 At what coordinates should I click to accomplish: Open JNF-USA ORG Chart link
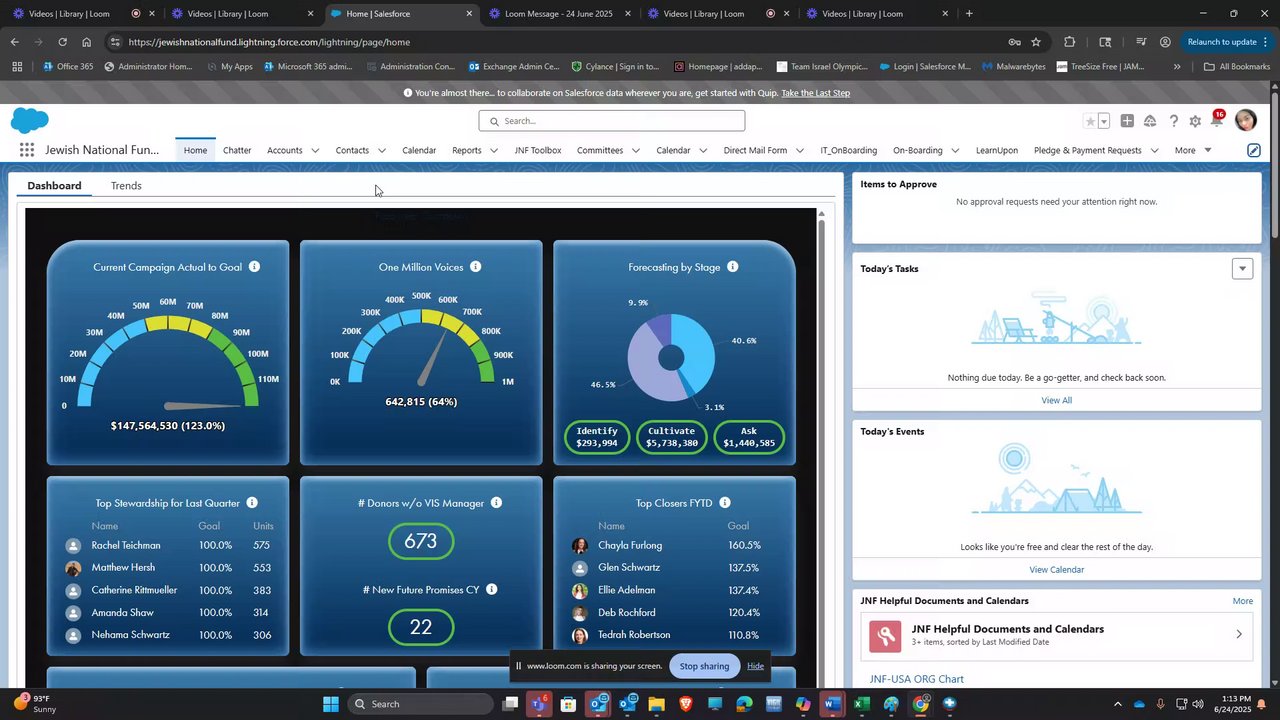point(917,679)
